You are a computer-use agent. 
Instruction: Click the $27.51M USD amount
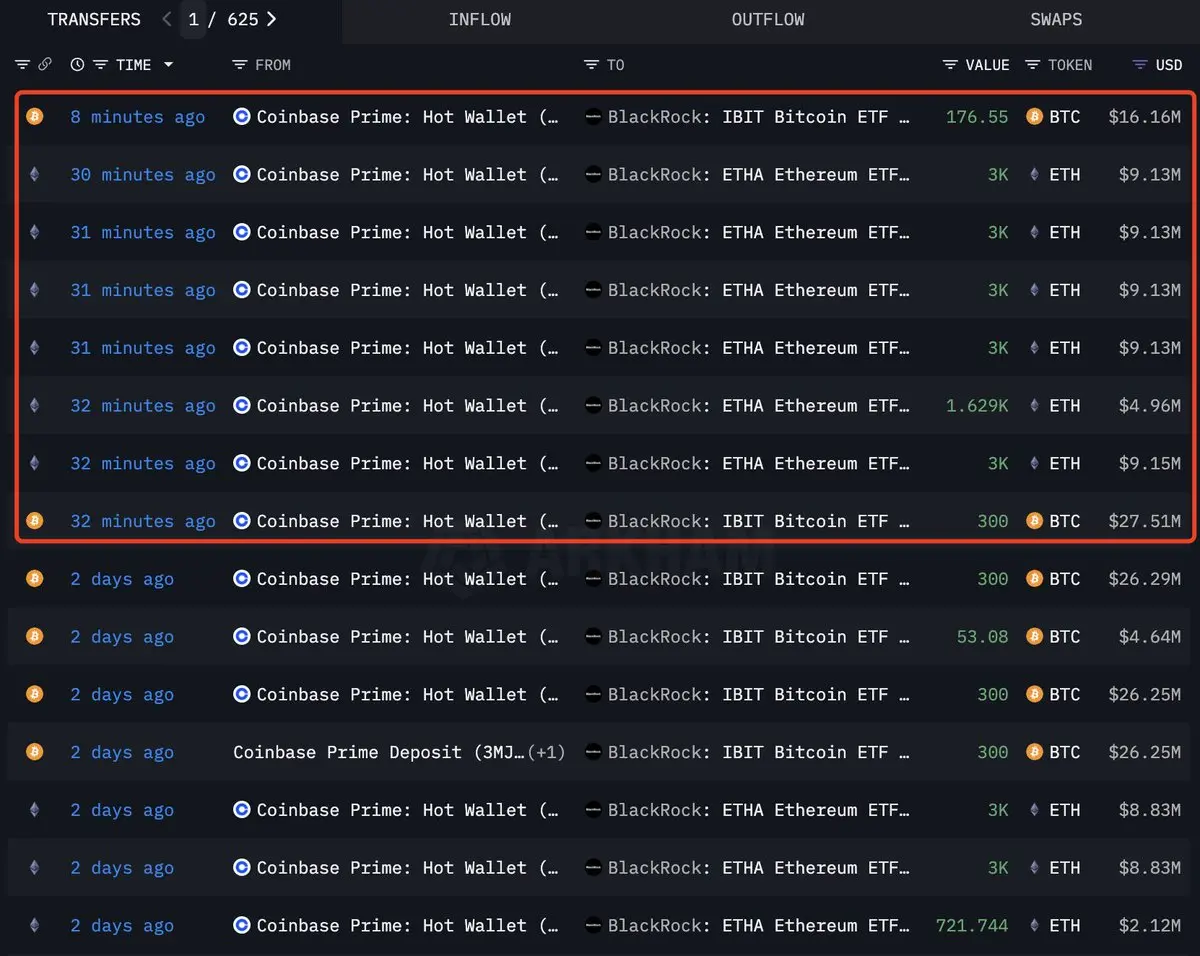click(x=1144, y=522)
